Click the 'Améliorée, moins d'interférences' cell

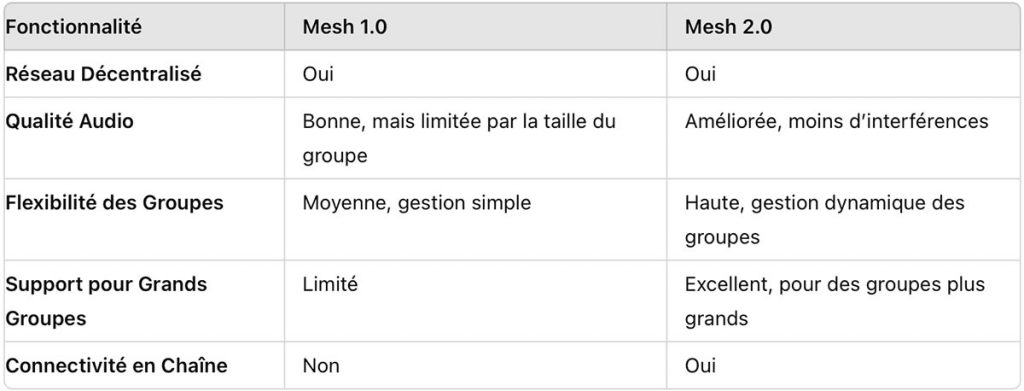click(x=837, y=121)
